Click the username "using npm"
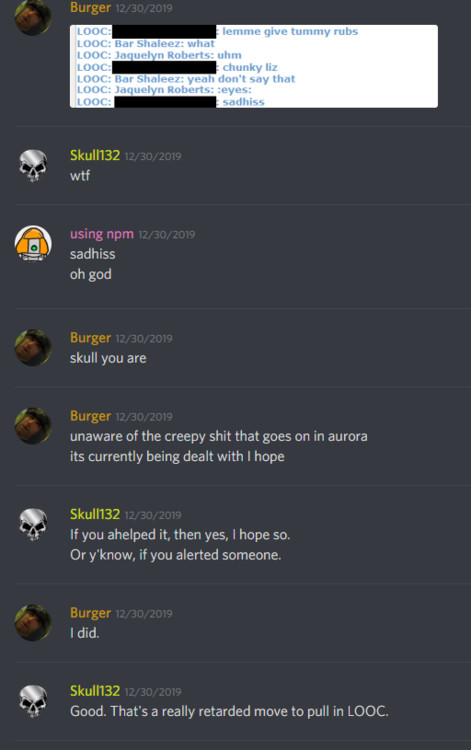 point(102,234)
